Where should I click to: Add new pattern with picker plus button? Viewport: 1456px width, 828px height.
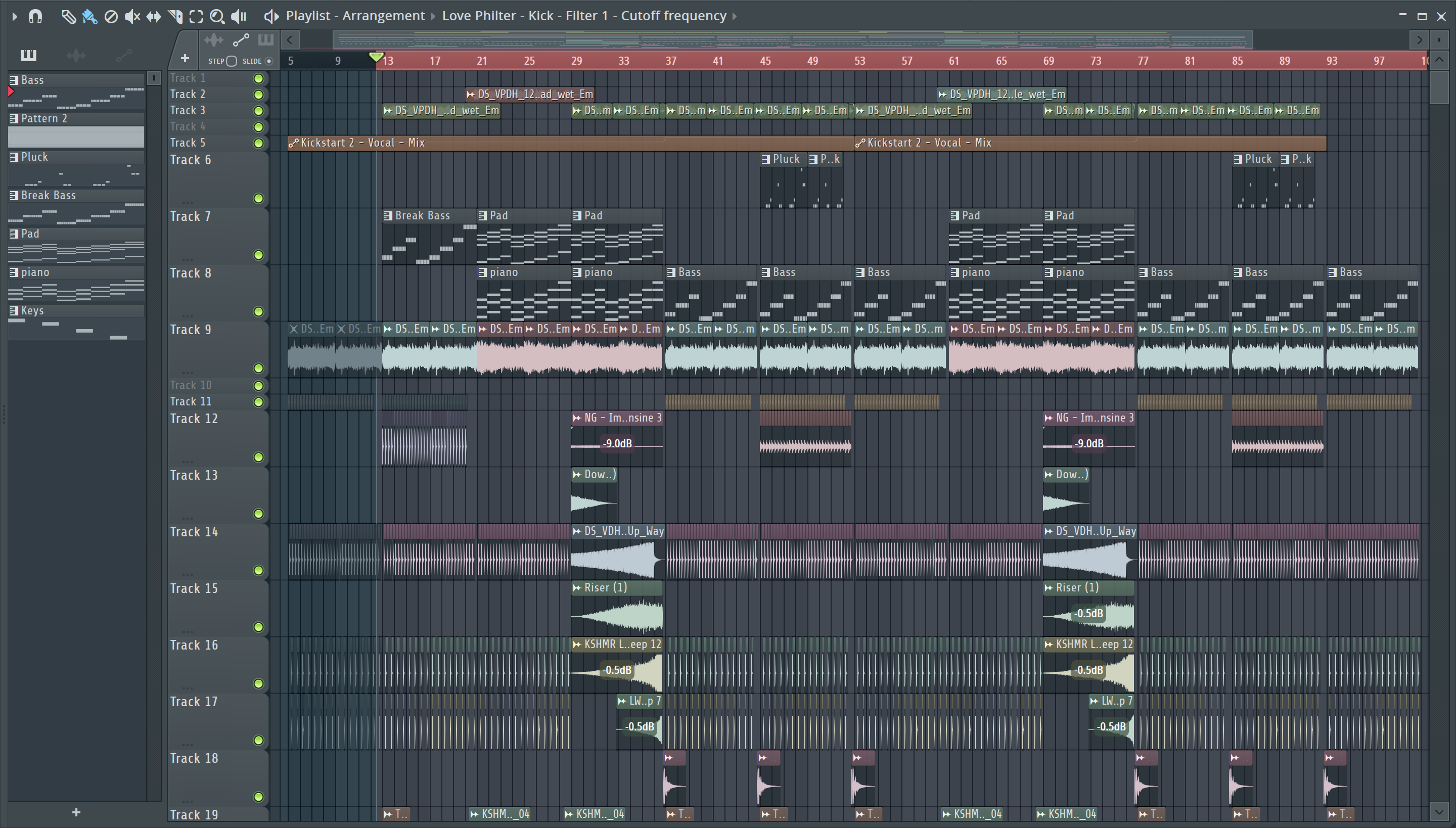76,813
